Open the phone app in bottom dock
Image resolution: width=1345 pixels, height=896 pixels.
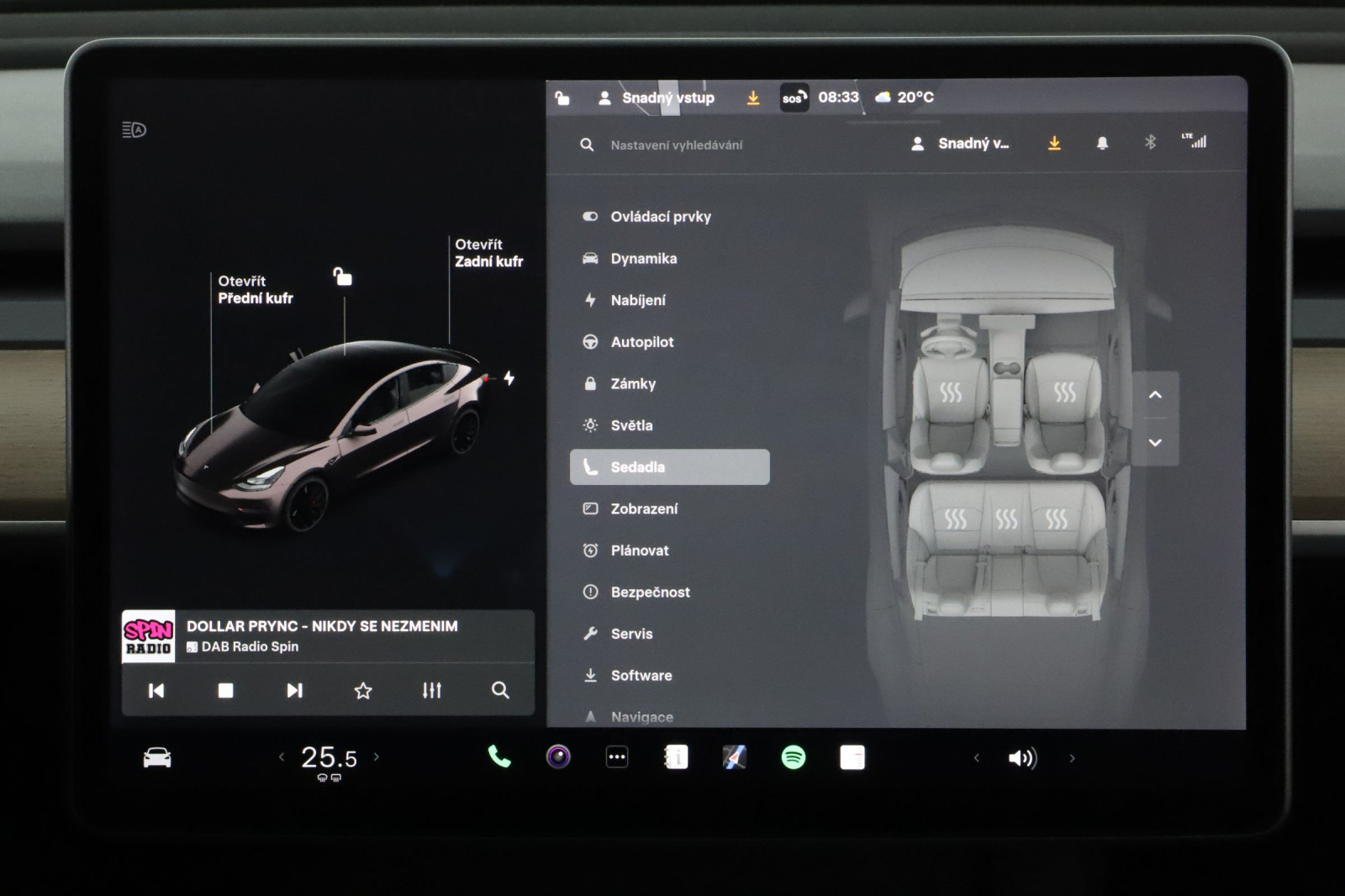(x=499, y=757)
